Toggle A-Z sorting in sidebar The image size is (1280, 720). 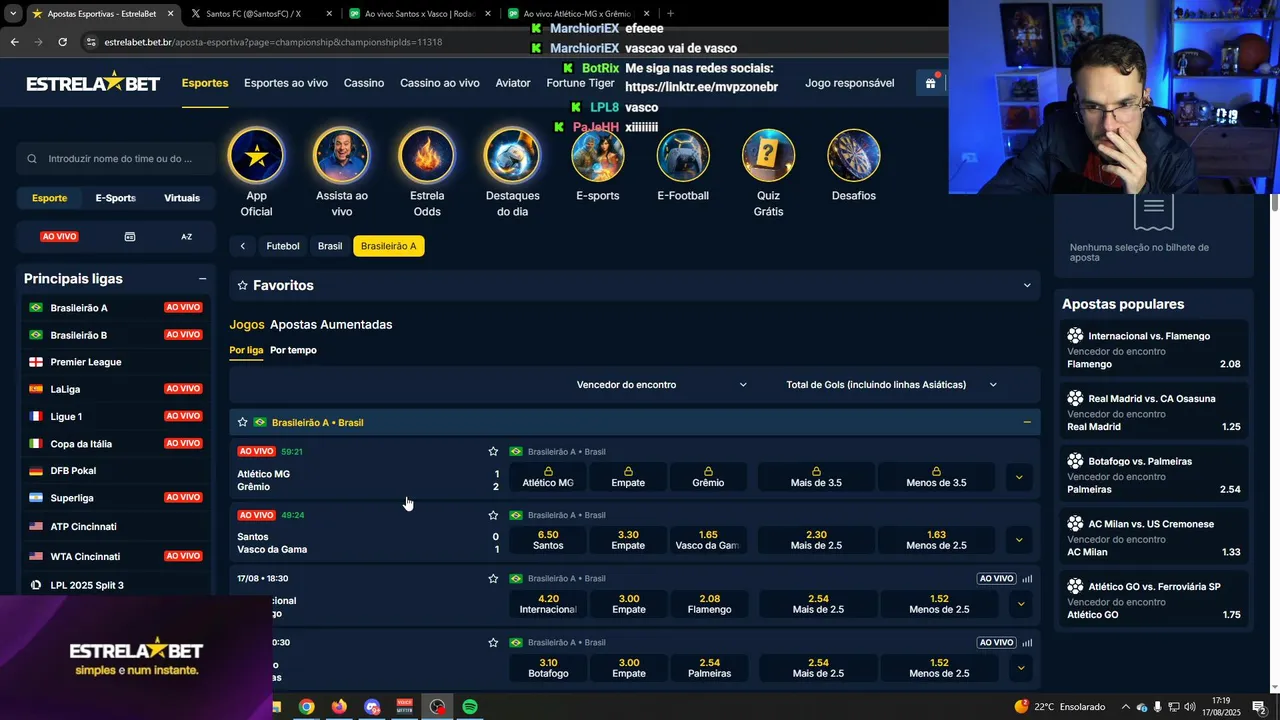(x=186, y=237)
